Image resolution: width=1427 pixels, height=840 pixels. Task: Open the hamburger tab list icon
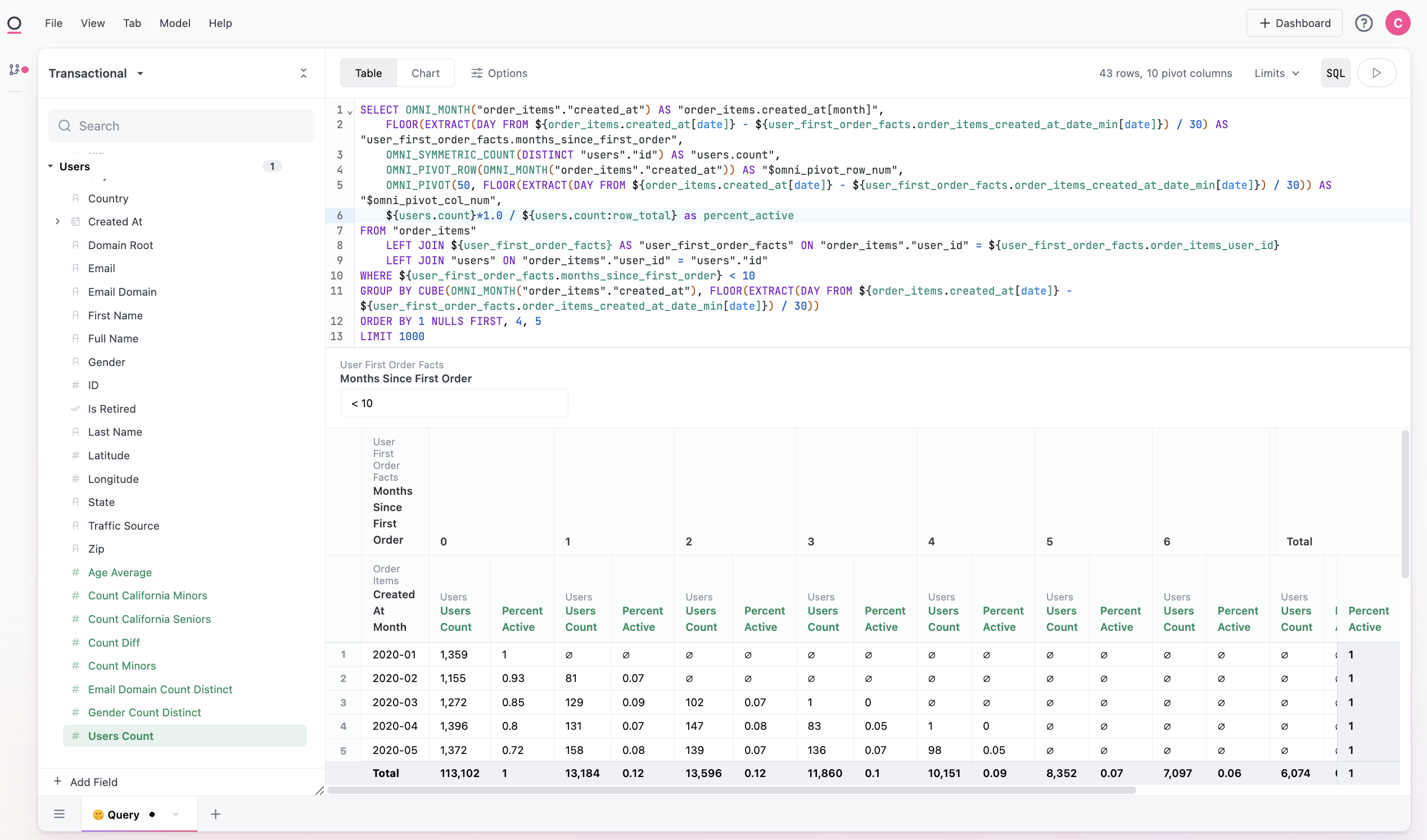[x=60, y=814]
